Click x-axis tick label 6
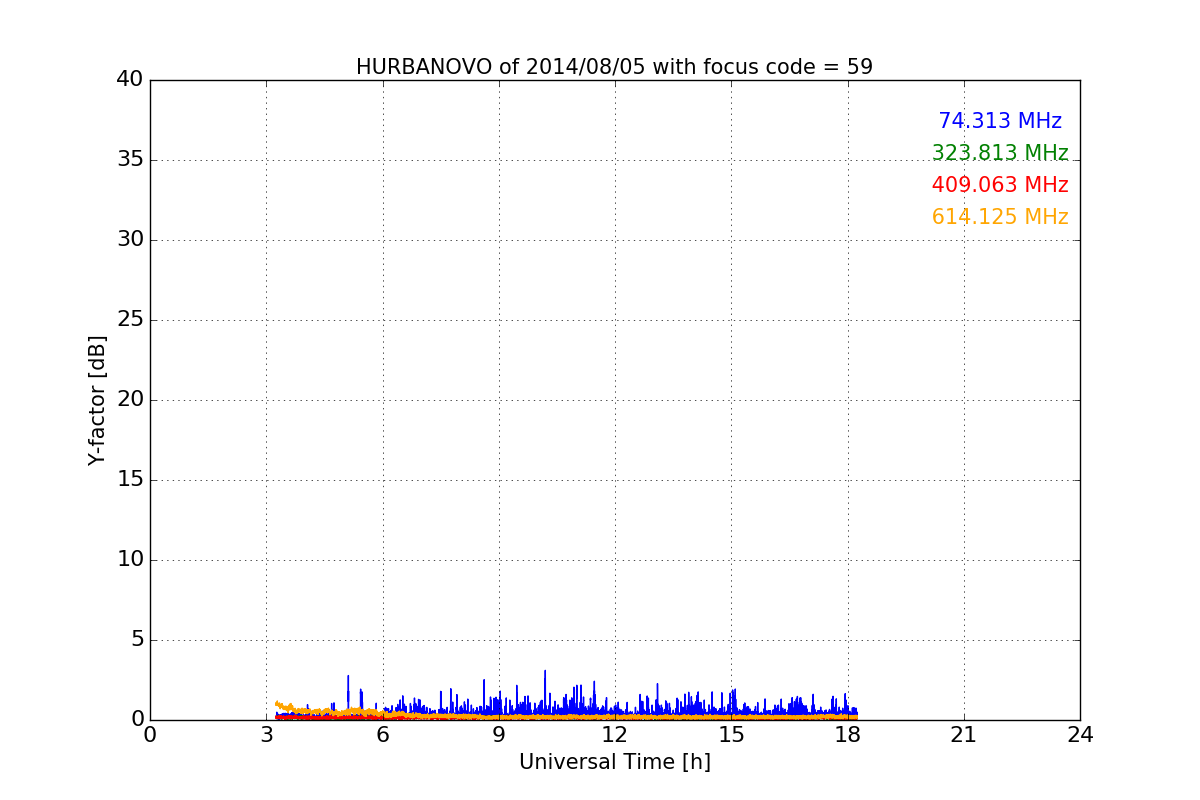Screen dimensions: 1200x800 [x=382, y=735]
